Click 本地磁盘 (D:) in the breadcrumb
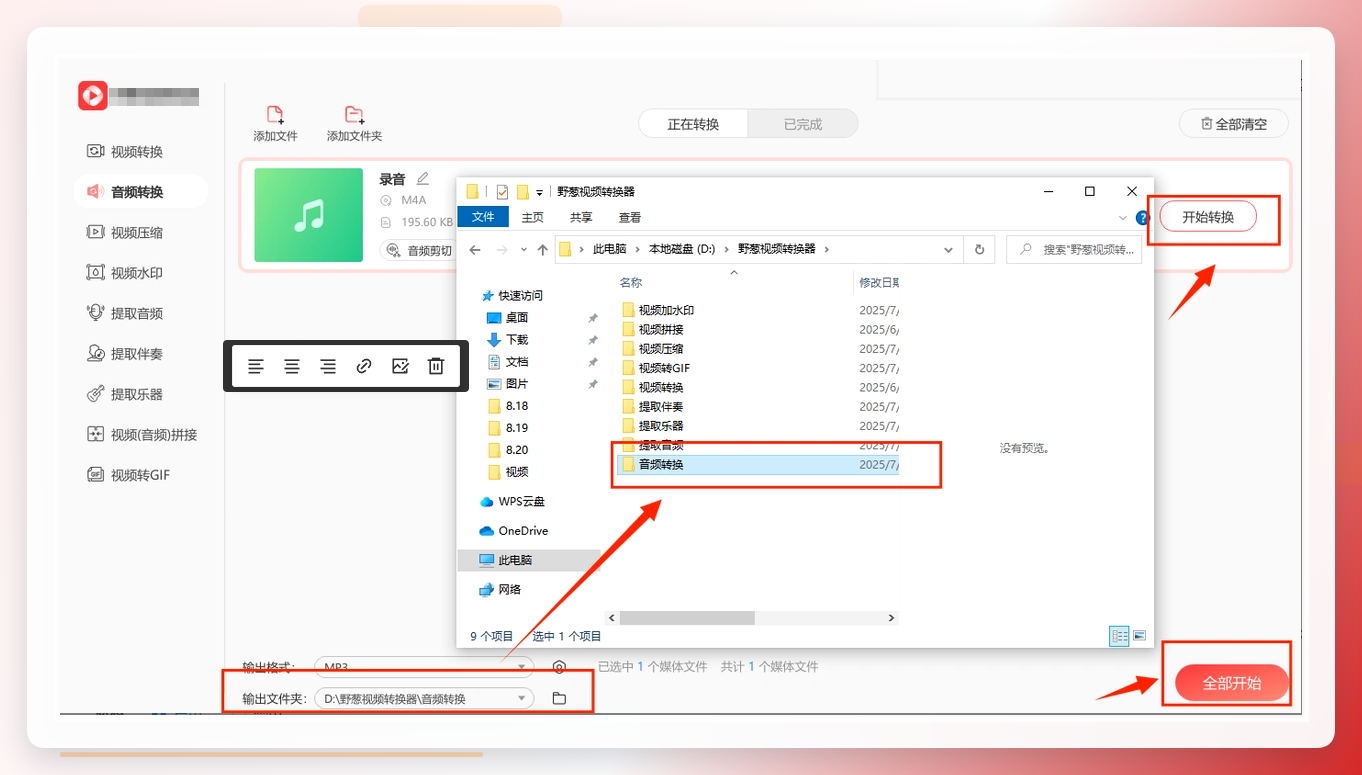Image resolution: width=1362 pixels, height=775 pixels. [682, 249]
